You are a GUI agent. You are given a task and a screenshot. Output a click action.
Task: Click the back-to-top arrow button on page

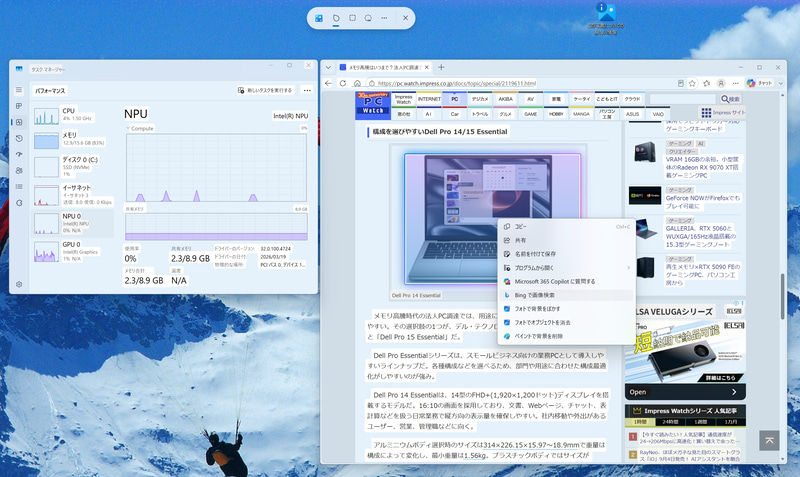click(x=769, y=440)
